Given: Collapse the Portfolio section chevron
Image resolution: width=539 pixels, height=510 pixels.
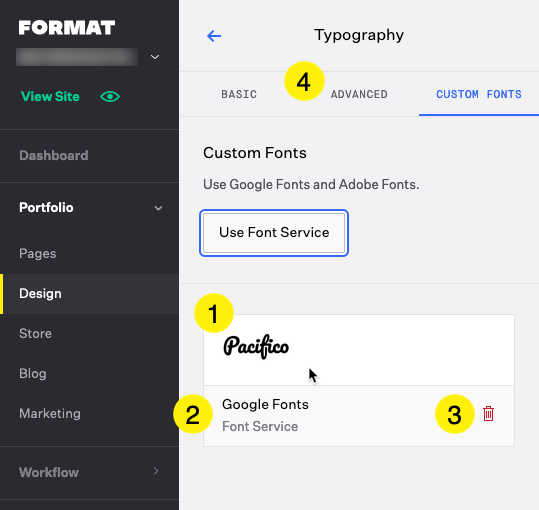Looking at the screenshot, I should click(158, 208).
